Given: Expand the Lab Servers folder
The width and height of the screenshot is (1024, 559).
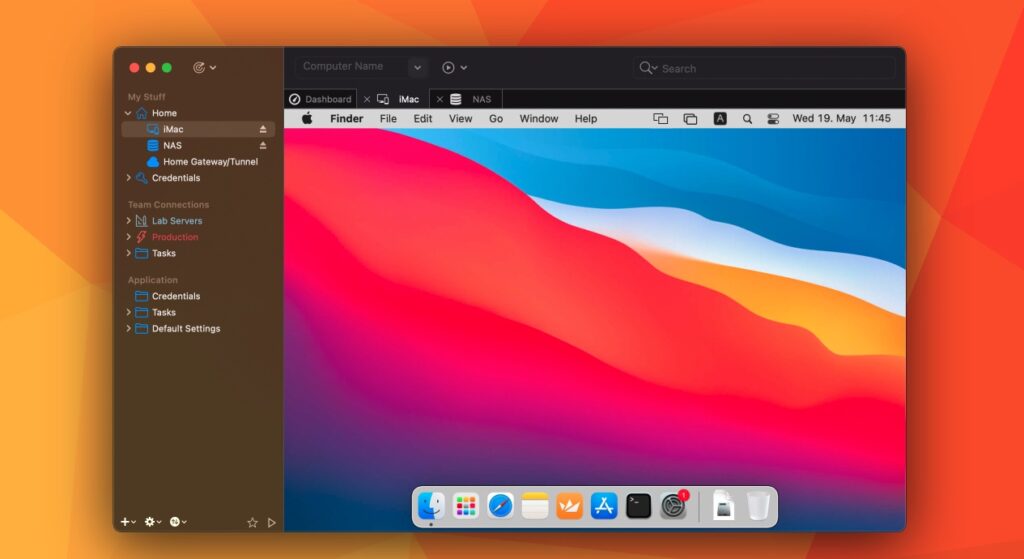Looking at the screenshot, I should tap(128, 221).
